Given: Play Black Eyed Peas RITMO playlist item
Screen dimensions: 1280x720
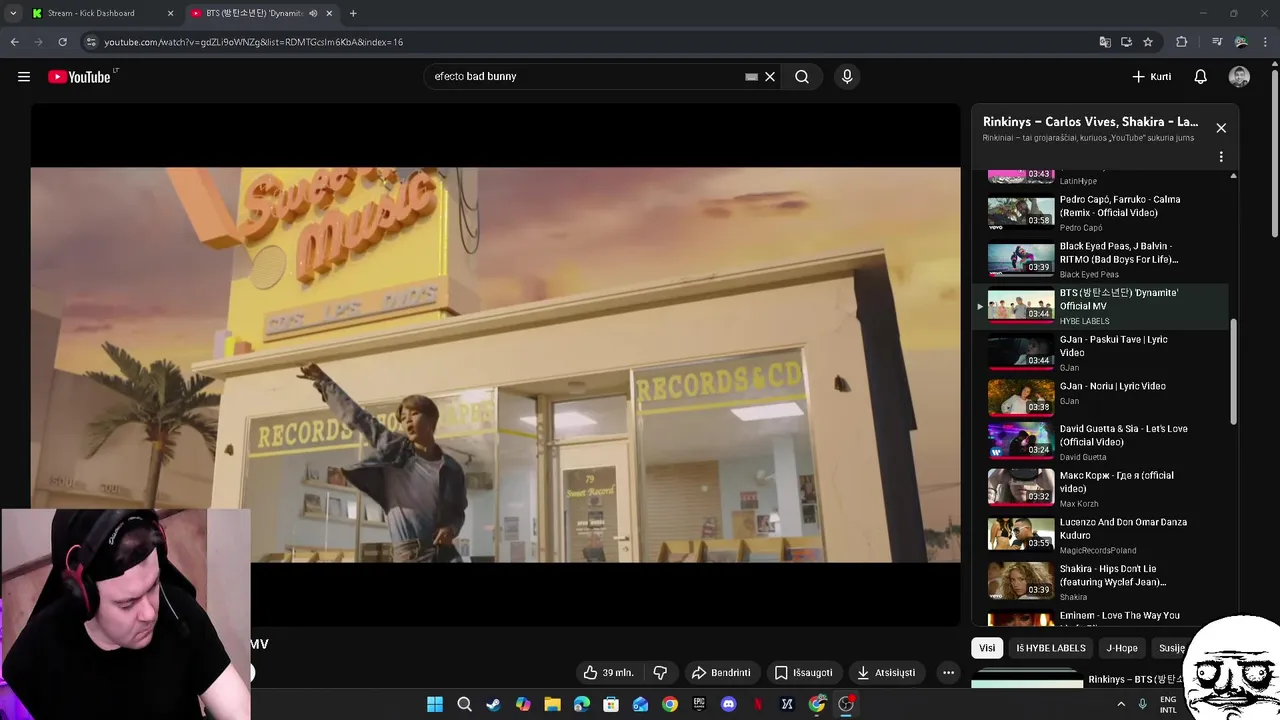Looking at the screenshot, I should click(x=1101, y=260).
